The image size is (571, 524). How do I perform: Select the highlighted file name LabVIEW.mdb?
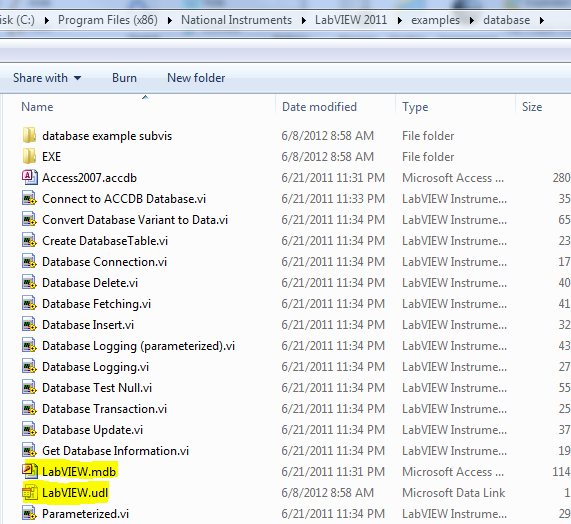pos(79,472)
